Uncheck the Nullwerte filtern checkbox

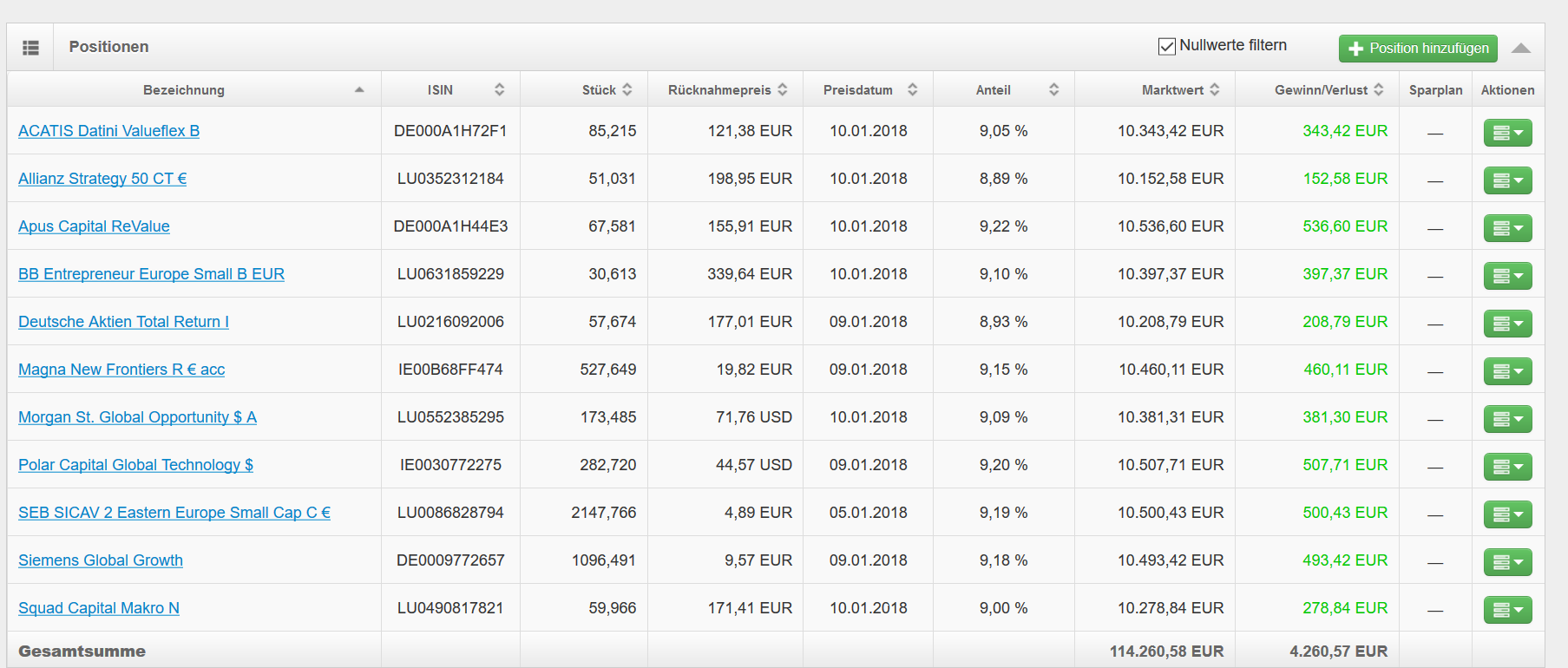pyautogui.click(x=1167, y=46)
